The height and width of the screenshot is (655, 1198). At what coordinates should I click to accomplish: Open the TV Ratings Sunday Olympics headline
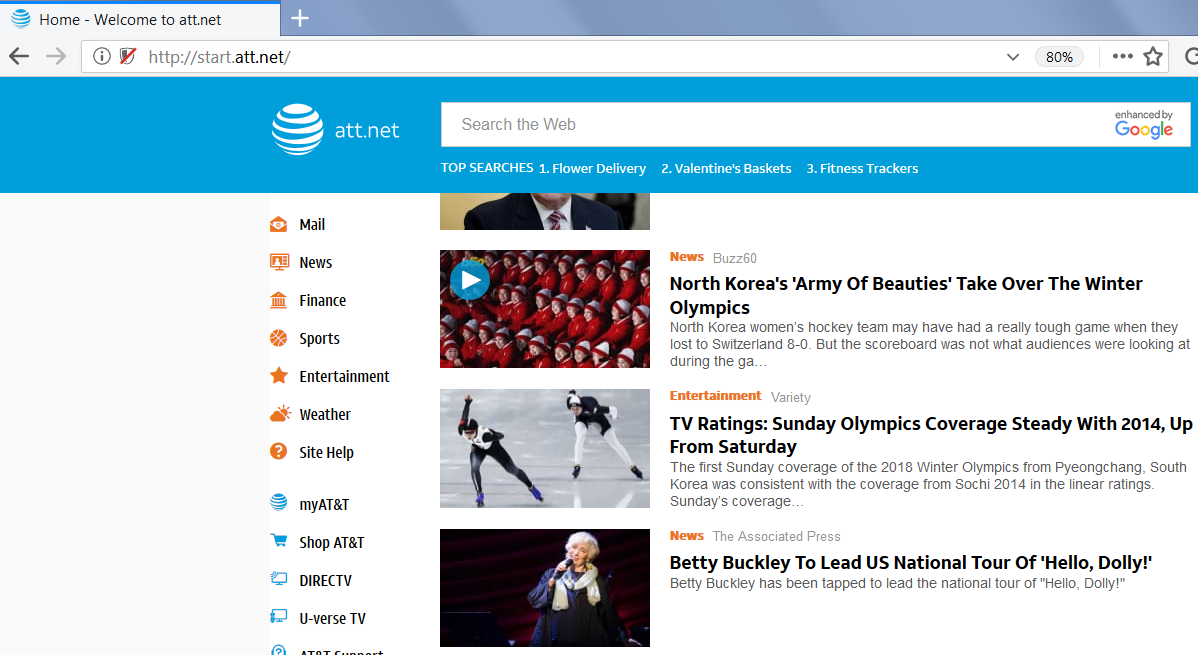[931, 435]
